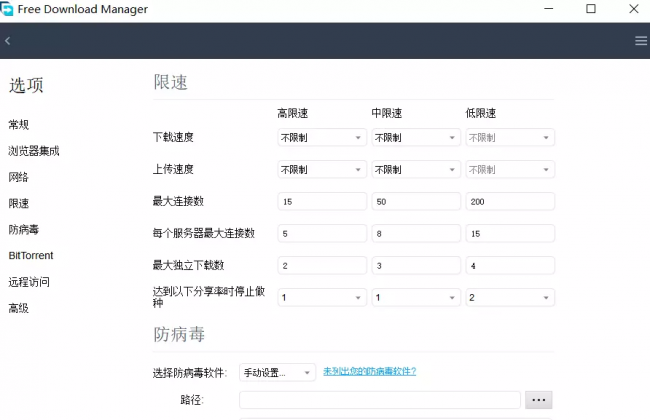Click the 防病毒 section heading

click(179, 334)
